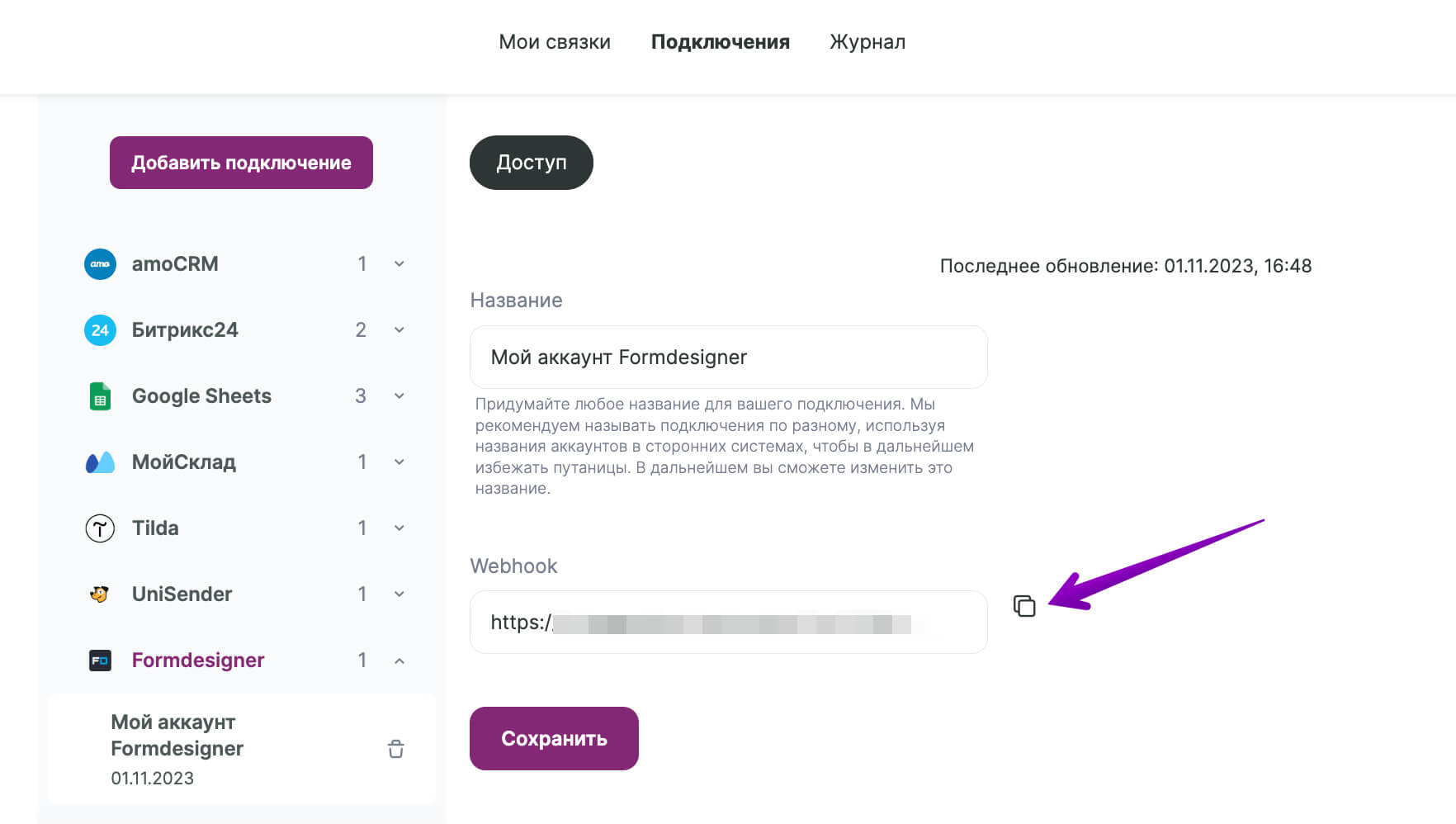Viewport: 1456px width, 824px height.
Task: Click the МойСклад logo icon
Action: (100, 462)
